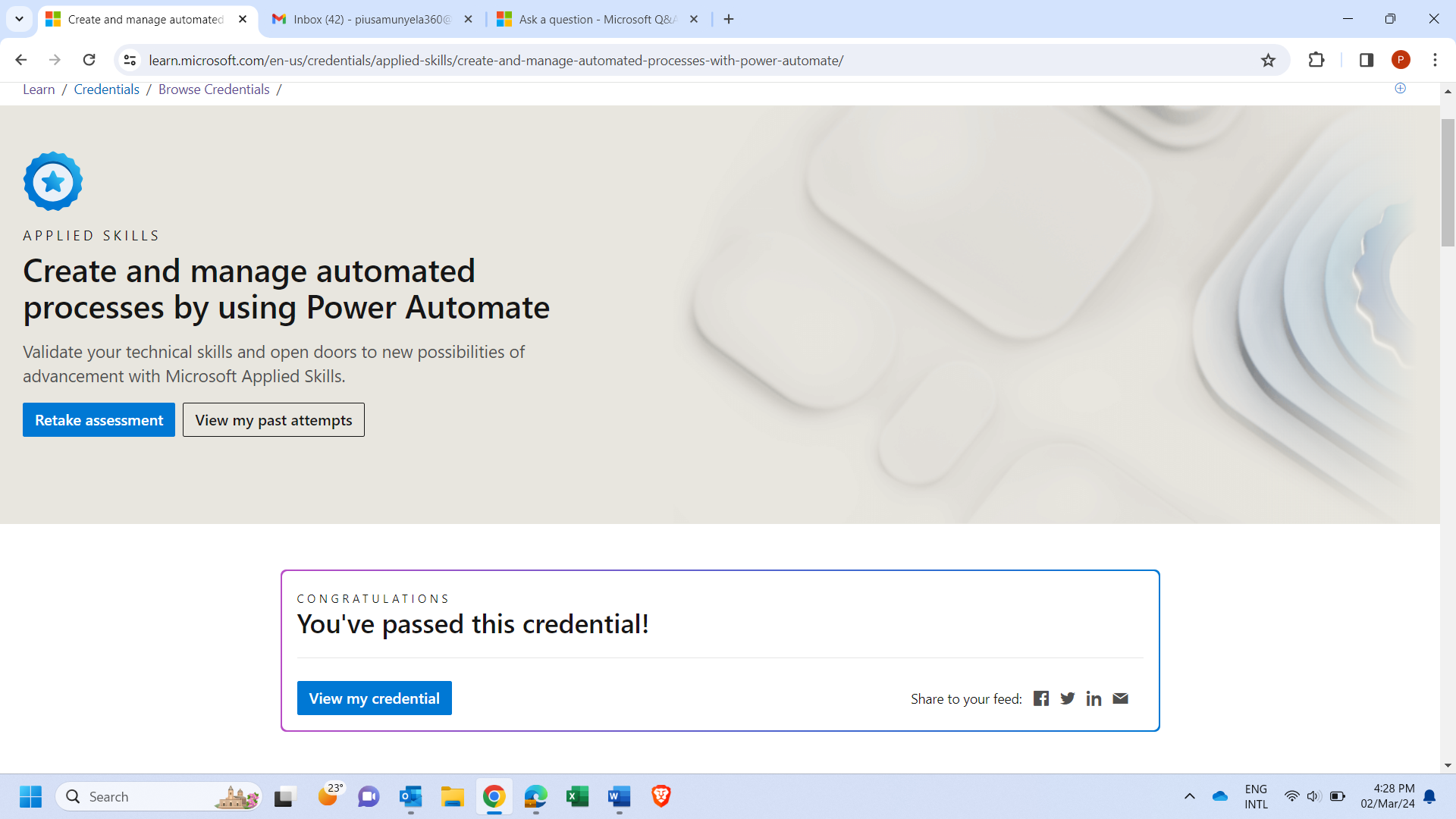This screenshot has width=1456, height=819.
Task: Click View my past attempts button
Action: tap(274, 420)
